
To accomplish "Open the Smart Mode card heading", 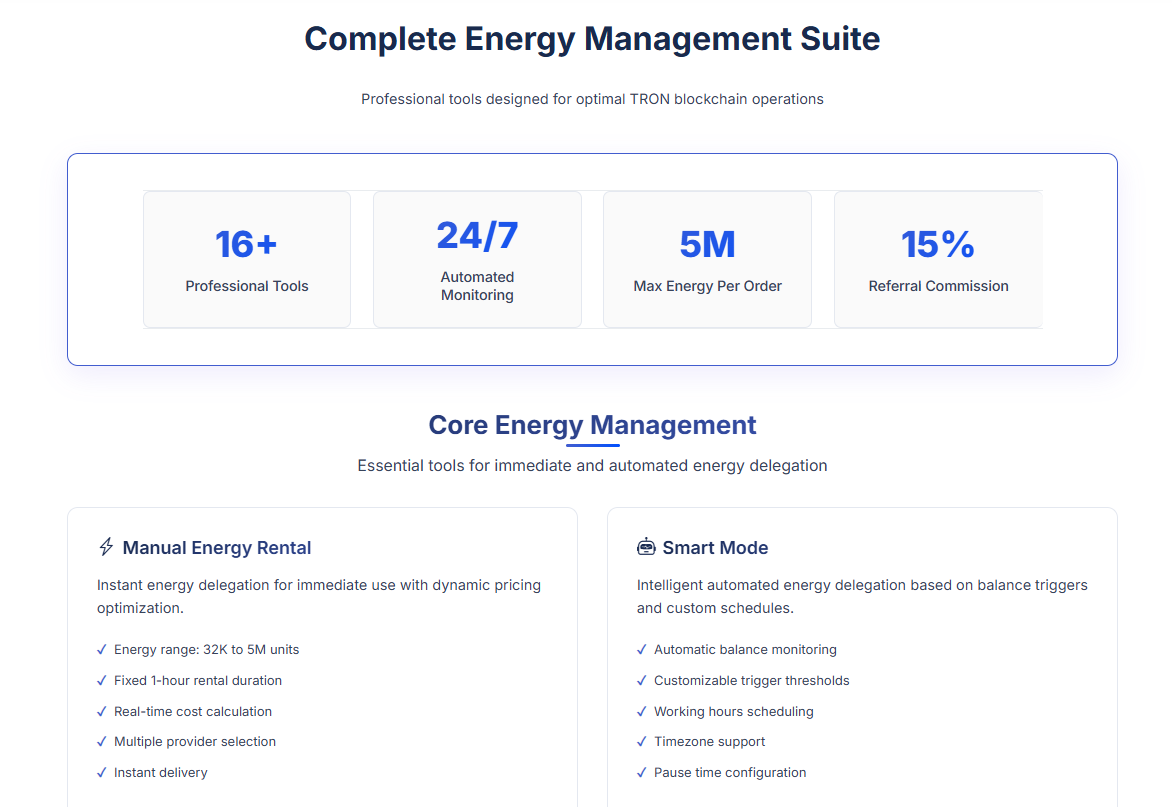I will click(715, 548).
